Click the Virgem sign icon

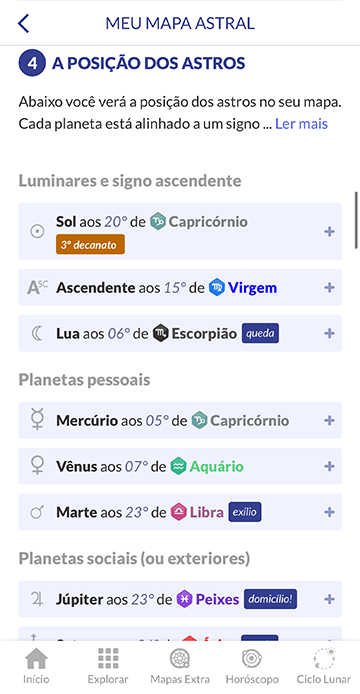pyautogui.click(x=217, y=288)
